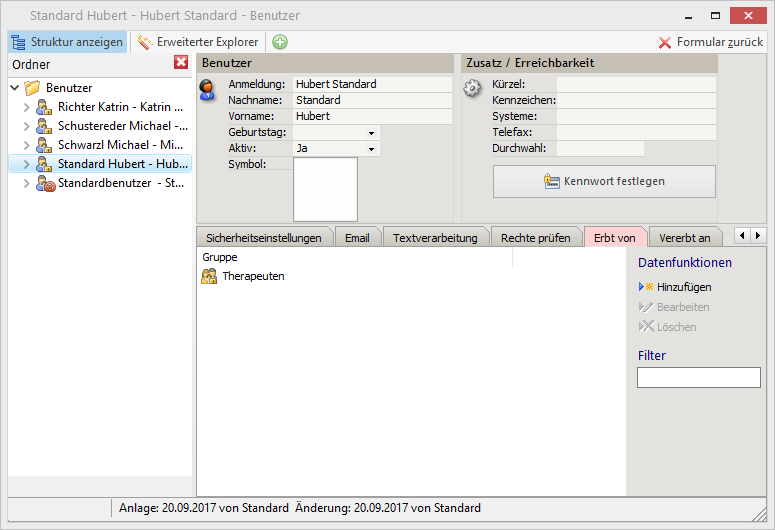
Task: Click the Standardbenutzer user icon in tree
Action: click(44, 183)
